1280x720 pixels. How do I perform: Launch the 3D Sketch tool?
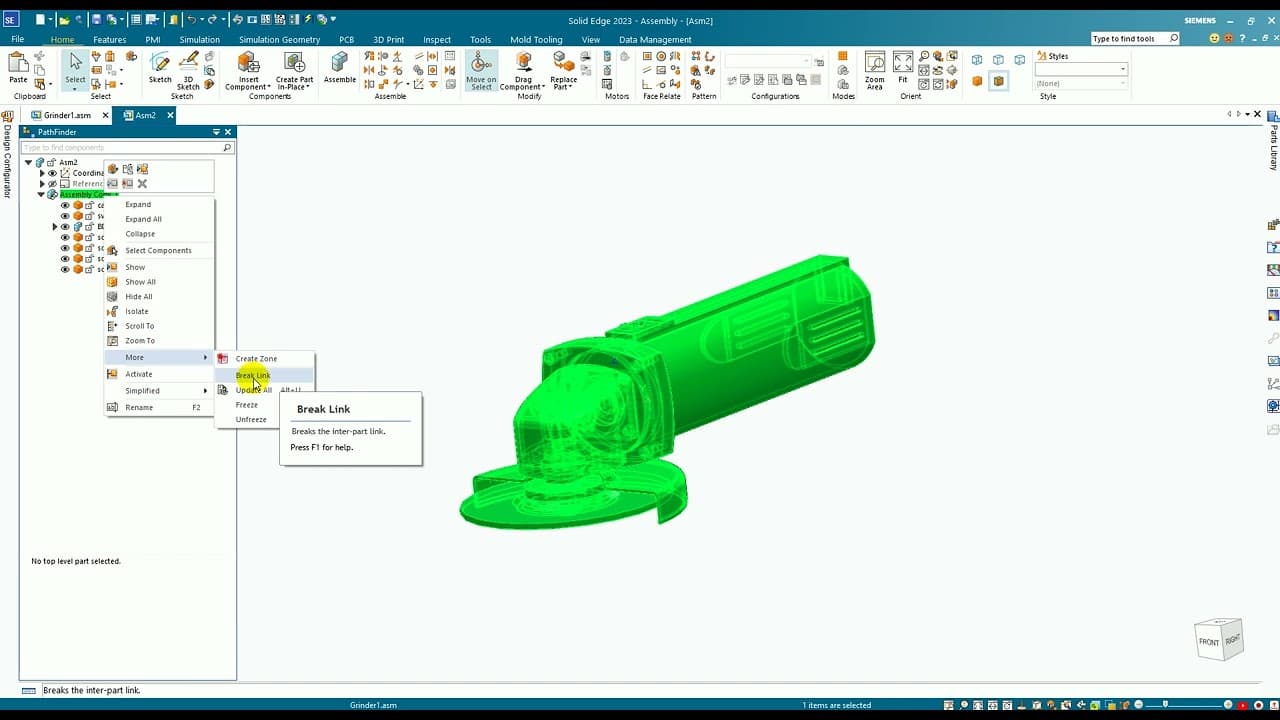(x=188, y=70)
